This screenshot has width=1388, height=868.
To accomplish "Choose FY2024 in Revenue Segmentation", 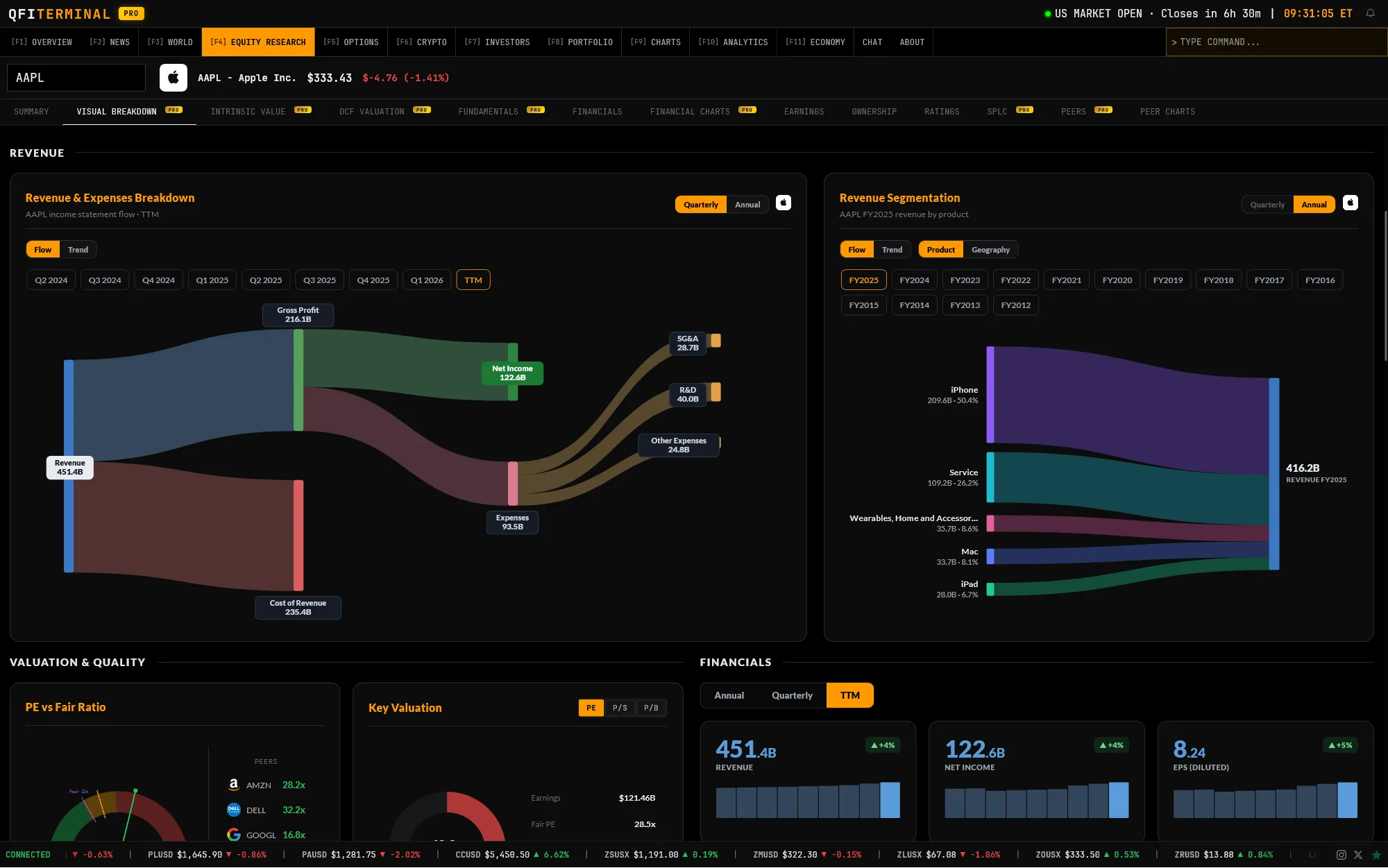I will pos(915,280).
